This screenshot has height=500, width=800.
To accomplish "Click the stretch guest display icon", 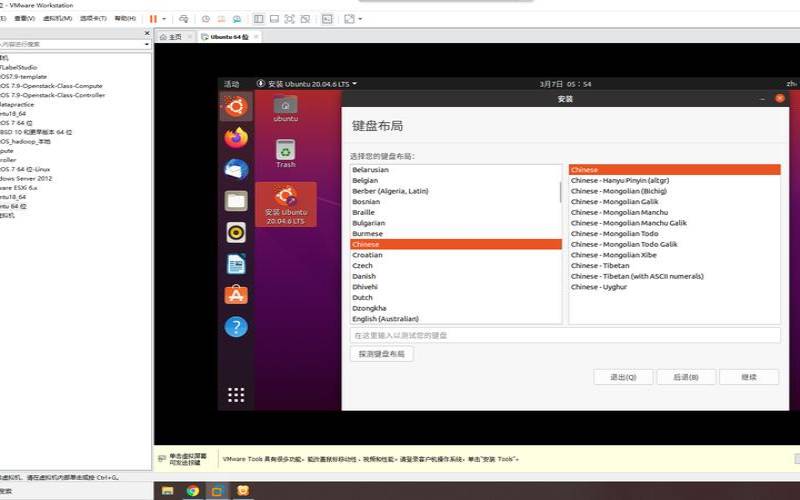I will tap(349, 19).
